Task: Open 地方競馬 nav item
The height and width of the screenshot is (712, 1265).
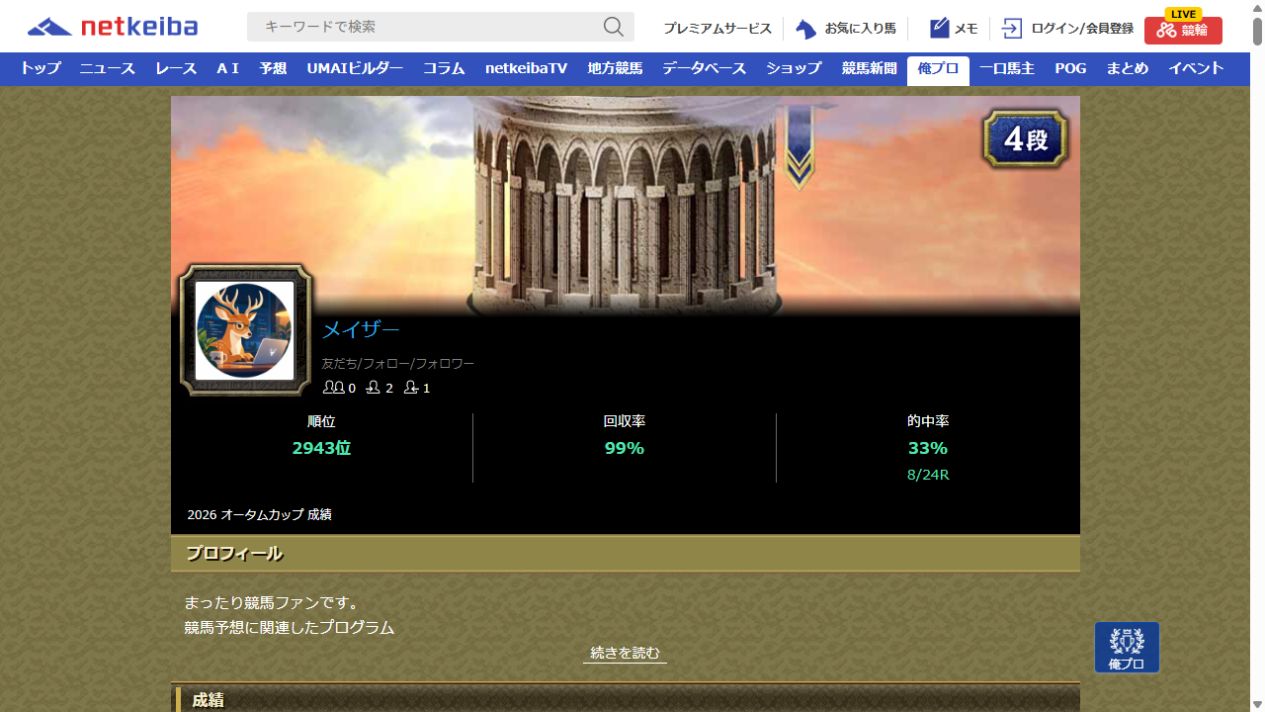Action: [x=615, y=69]
